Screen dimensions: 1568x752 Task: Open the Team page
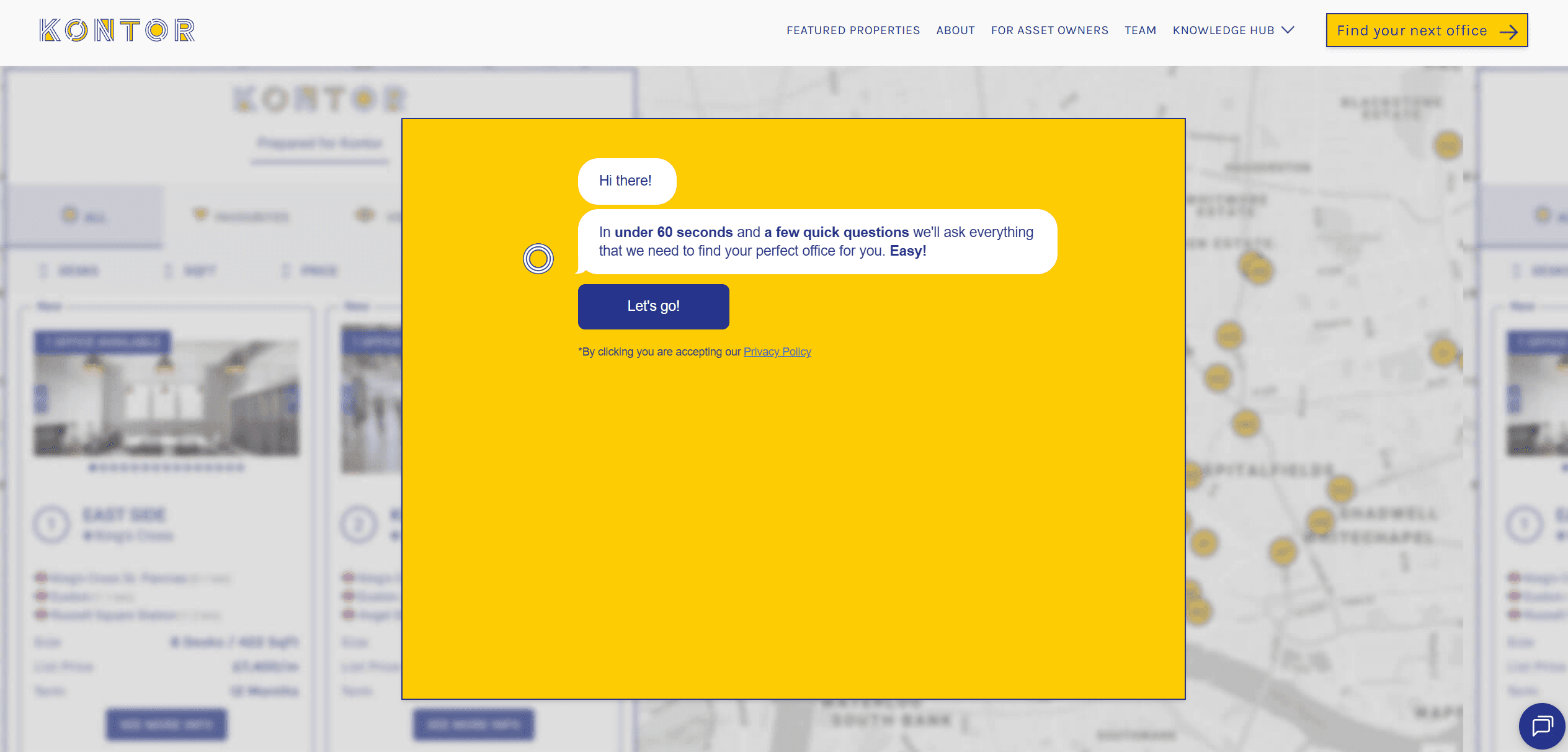(1140, 30)
